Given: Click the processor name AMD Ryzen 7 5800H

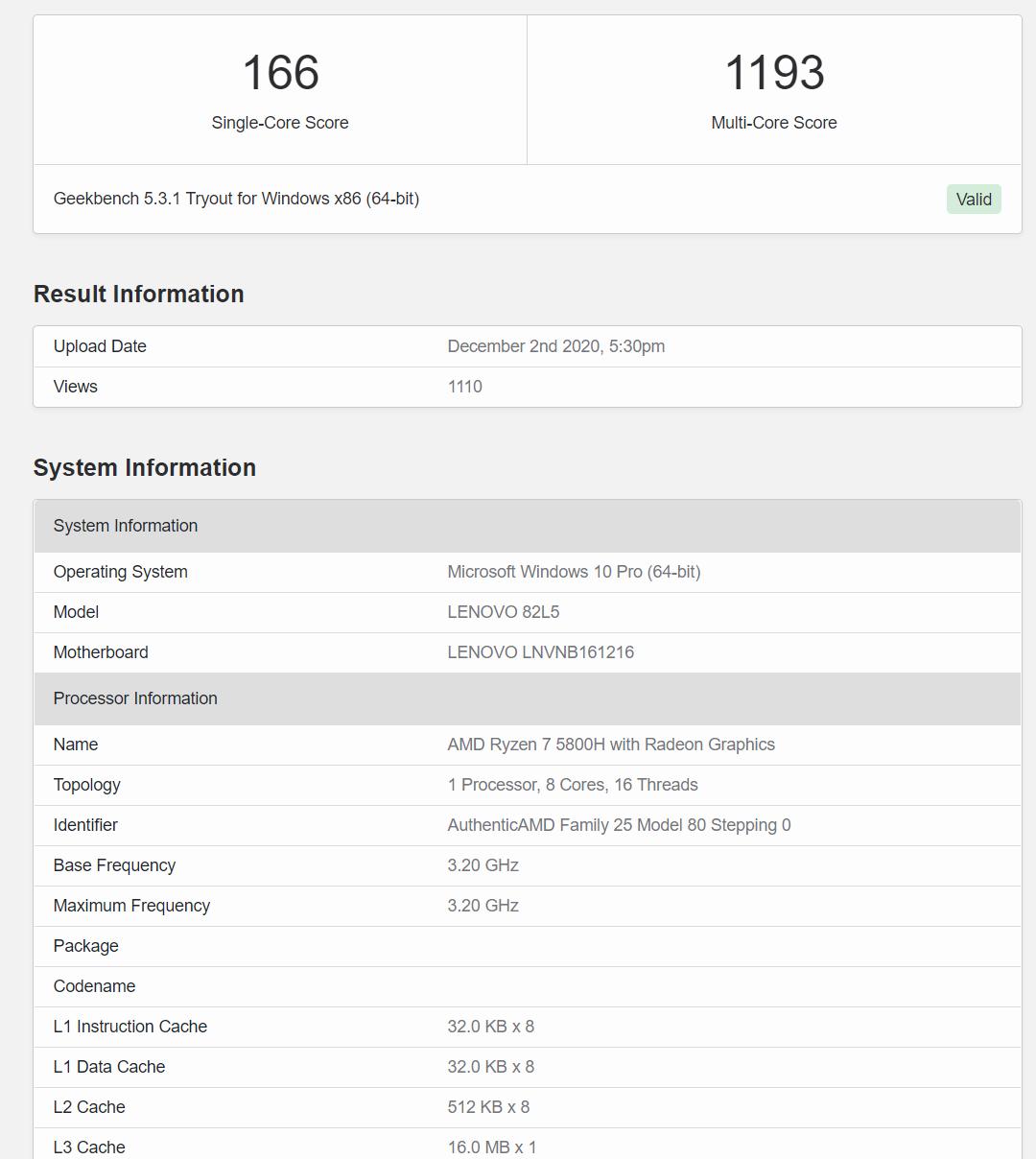Looking at the screenshot, I should pyautogui.click(x=612, y=744).
